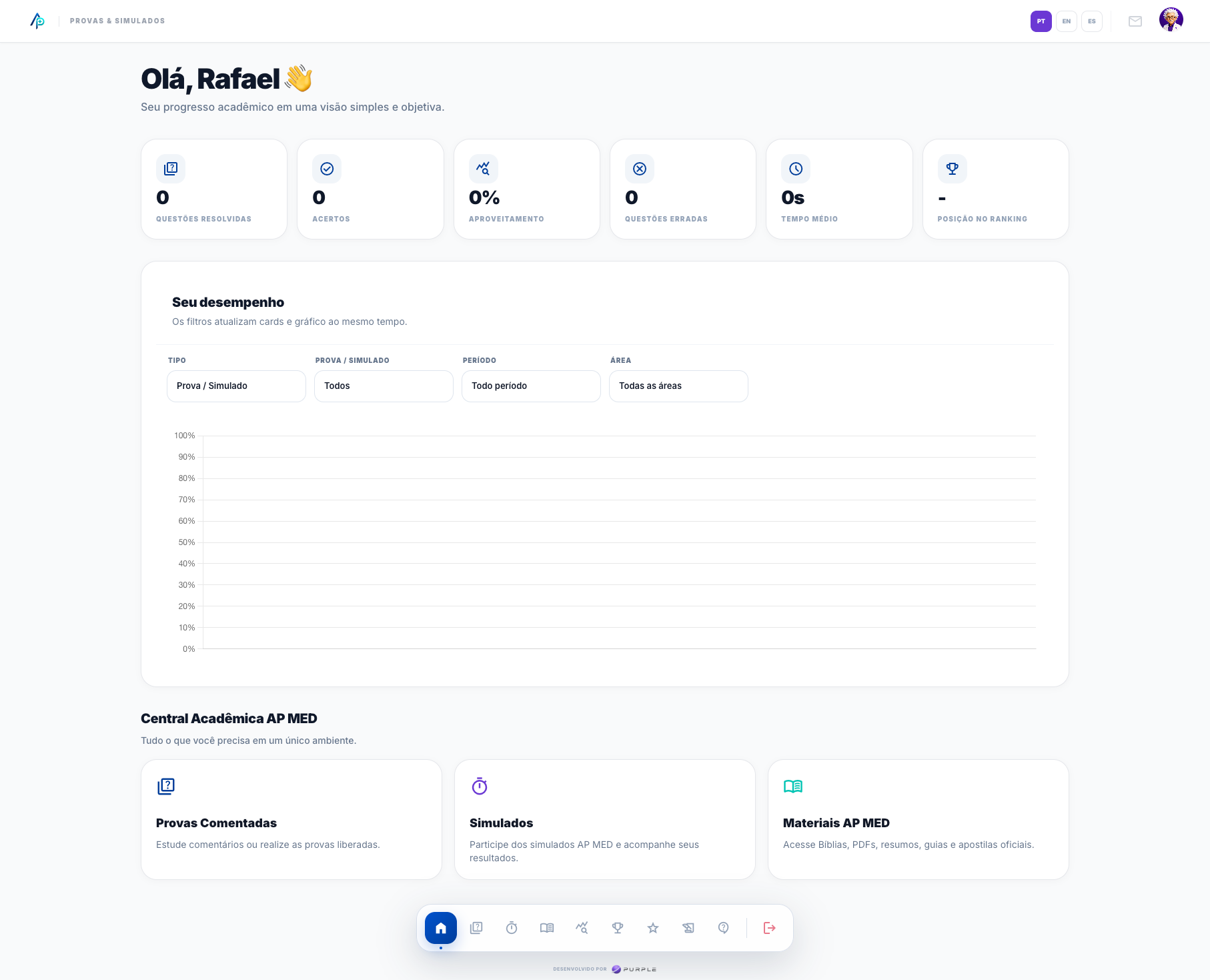Viewport: 1210px width, 980px height.
Task: Open the question bank icon in bottom dock
Action: [x=476, y=928]
